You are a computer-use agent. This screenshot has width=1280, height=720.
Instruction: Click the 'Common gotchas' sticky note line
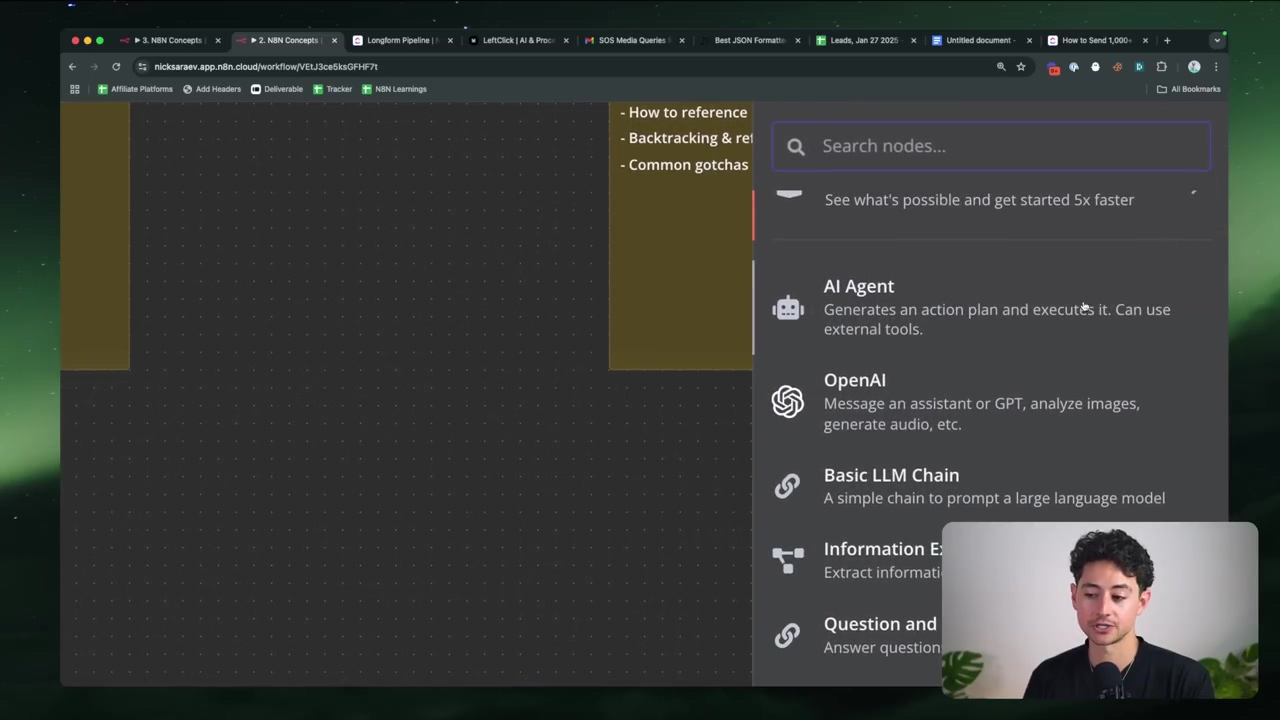coord(684,165)
